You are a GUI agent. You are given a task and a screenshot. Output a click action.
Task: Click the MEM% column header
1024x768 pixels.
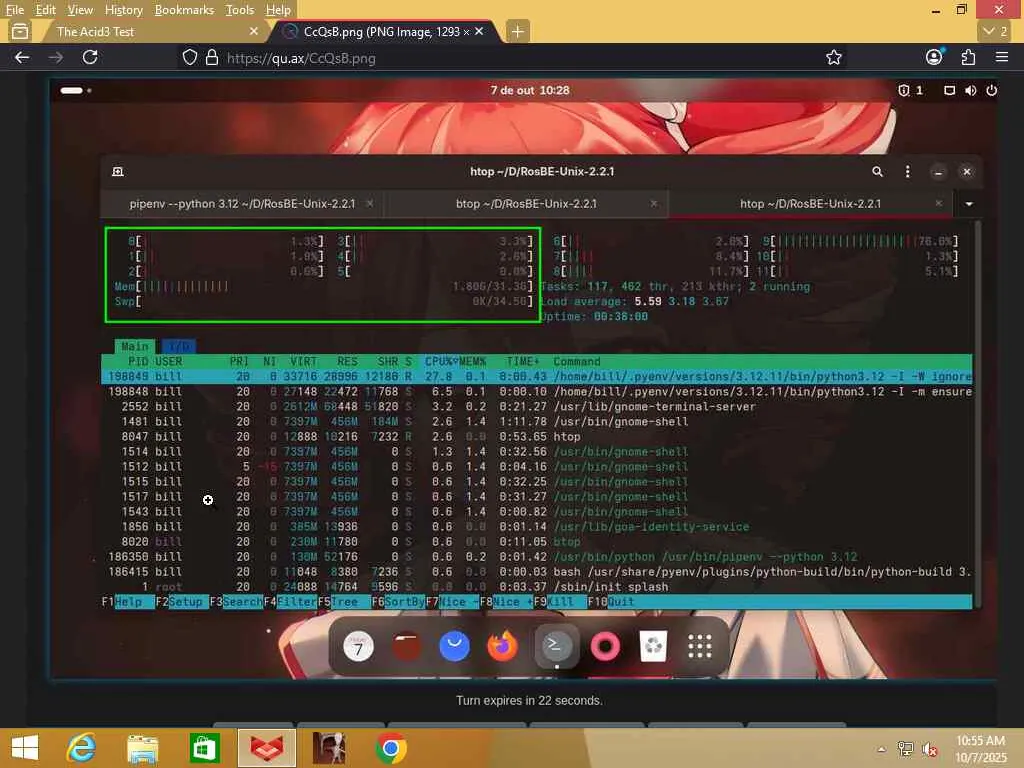(x=473, y=361)
